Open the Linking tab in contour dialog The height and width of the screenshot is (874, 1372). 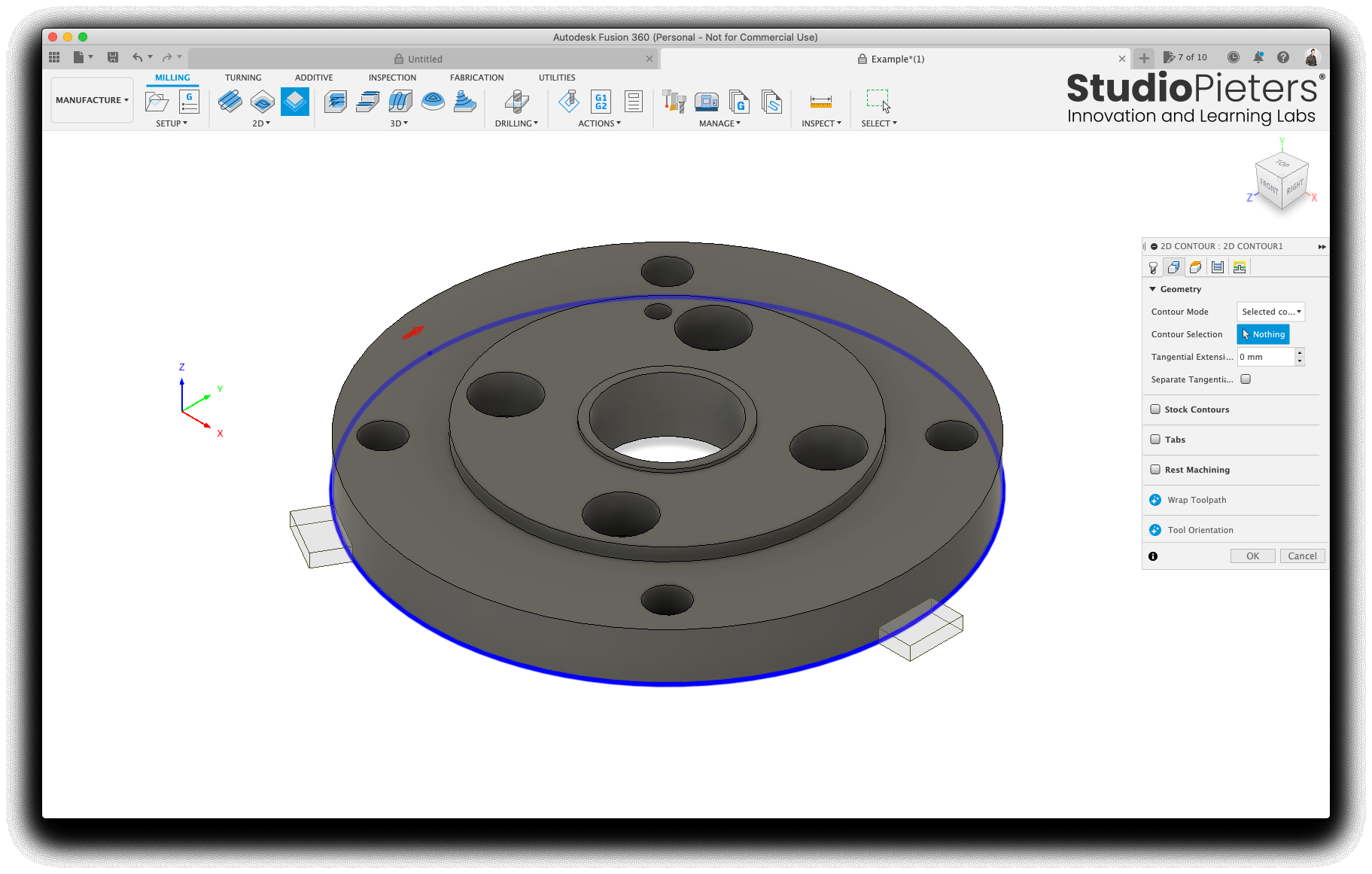coord(1240,267)
